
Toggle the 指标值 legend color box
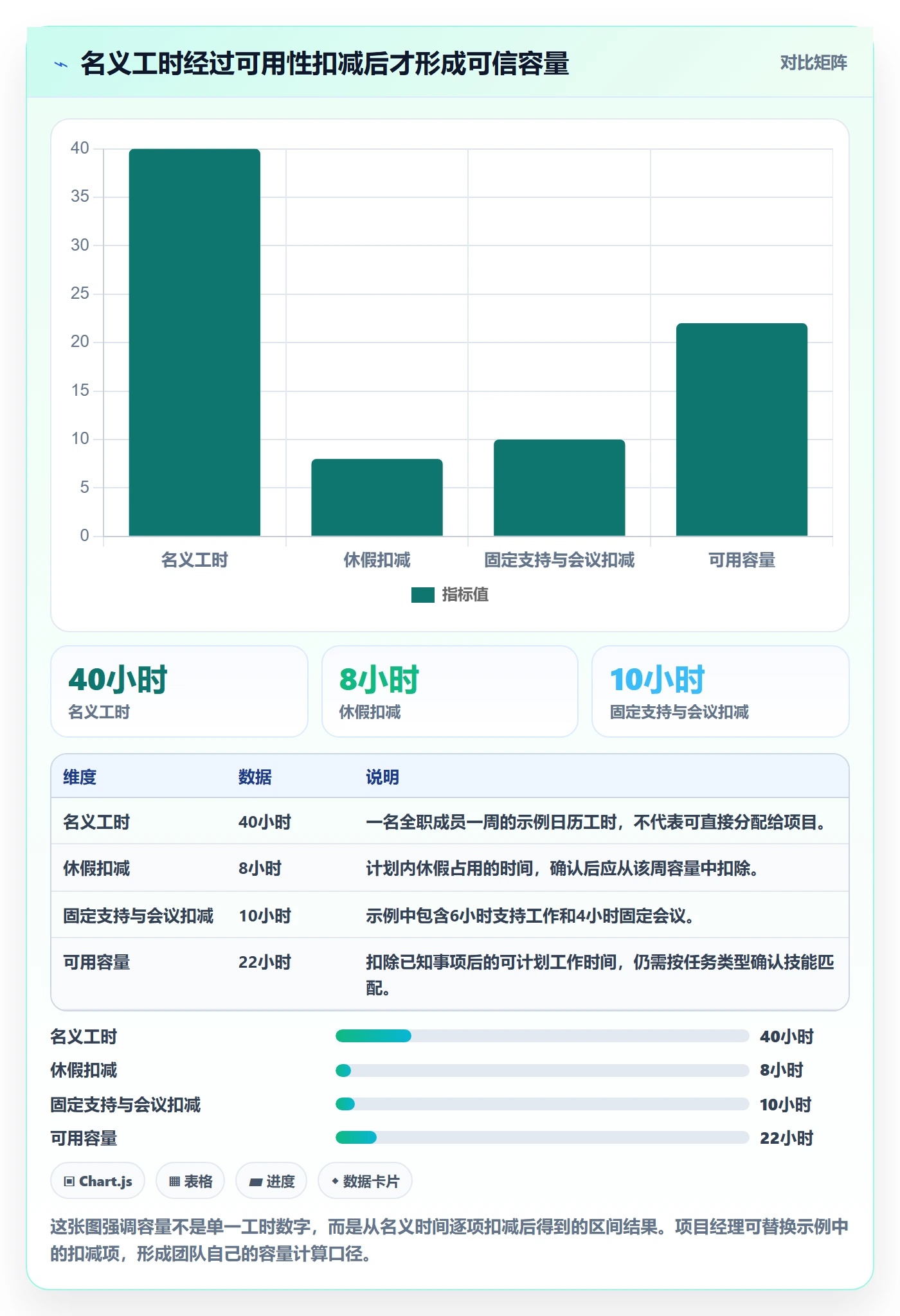(x=423, y=595)
